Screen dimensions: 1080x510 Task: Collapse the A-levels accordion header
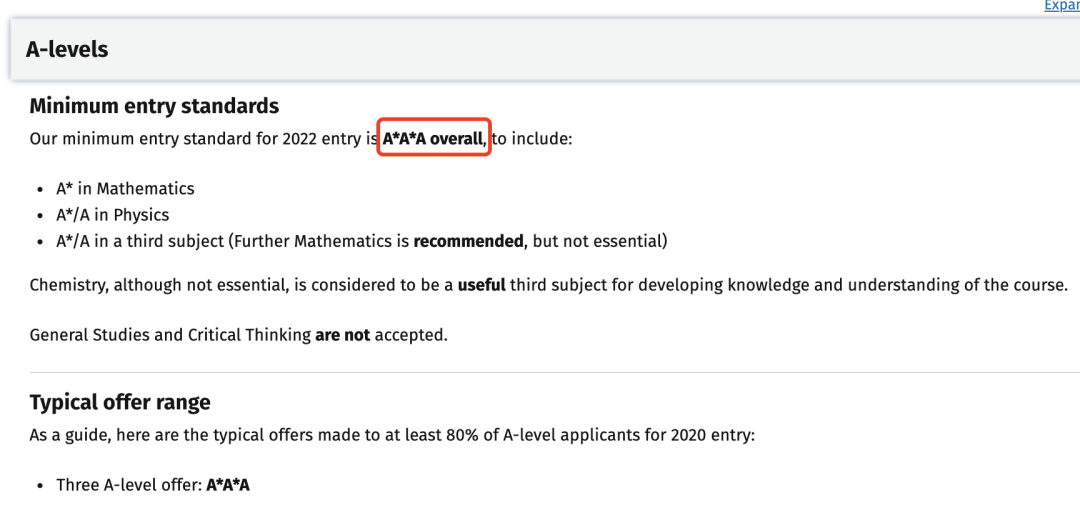545,50
